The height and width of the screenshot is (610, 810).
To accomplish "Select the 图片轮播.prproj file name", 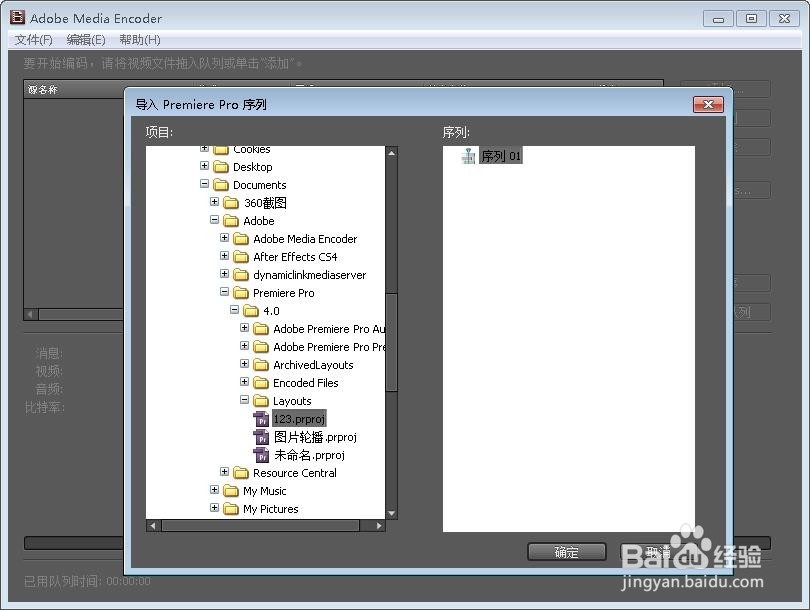I will pyautogui.click(x=315, y=437).
